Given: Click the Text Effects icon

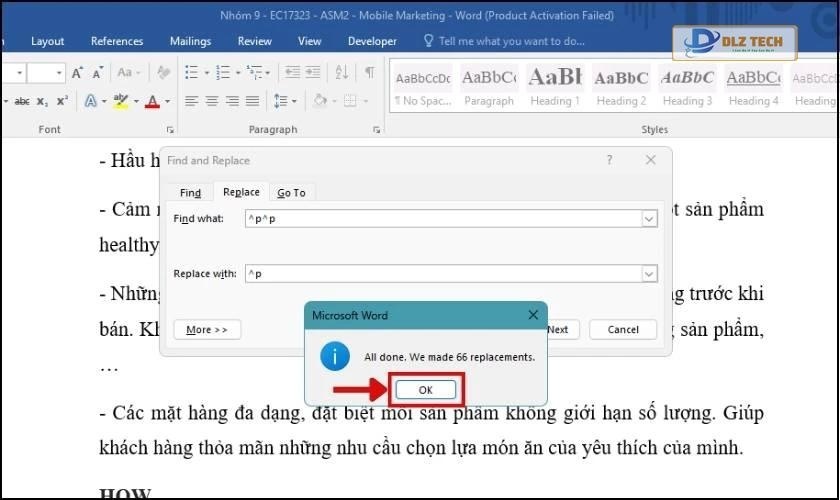Looking at the screenshot, I should tap(90, 101).
